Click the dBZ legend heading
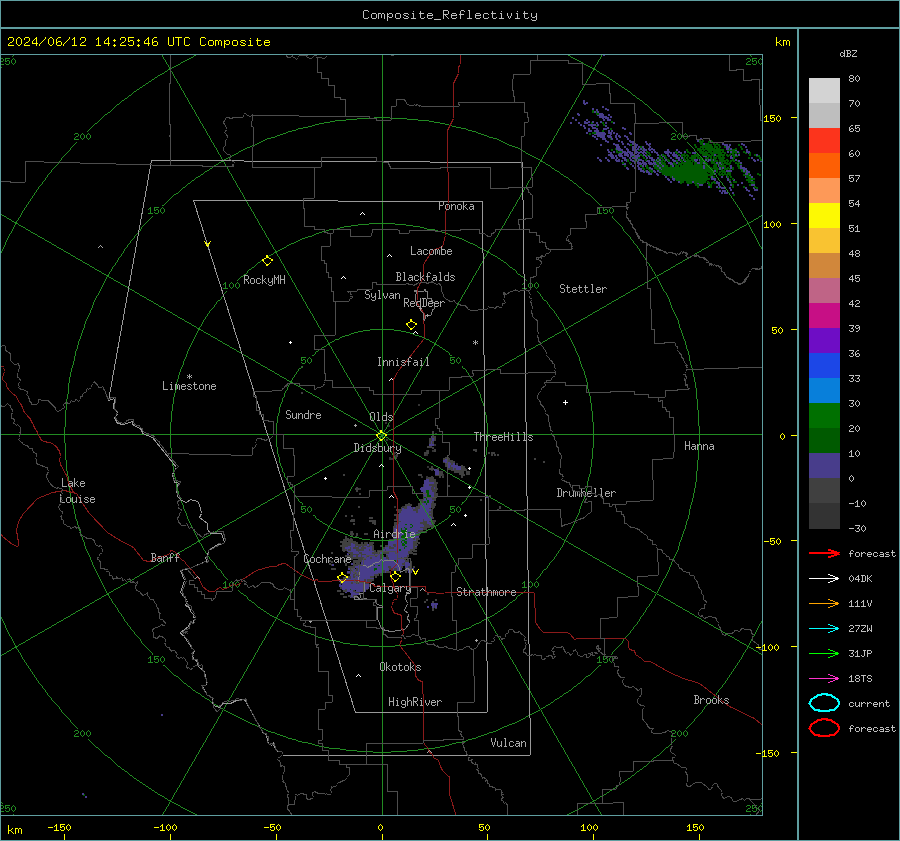Viewport: 900px width, 841px height. (848, 53)
